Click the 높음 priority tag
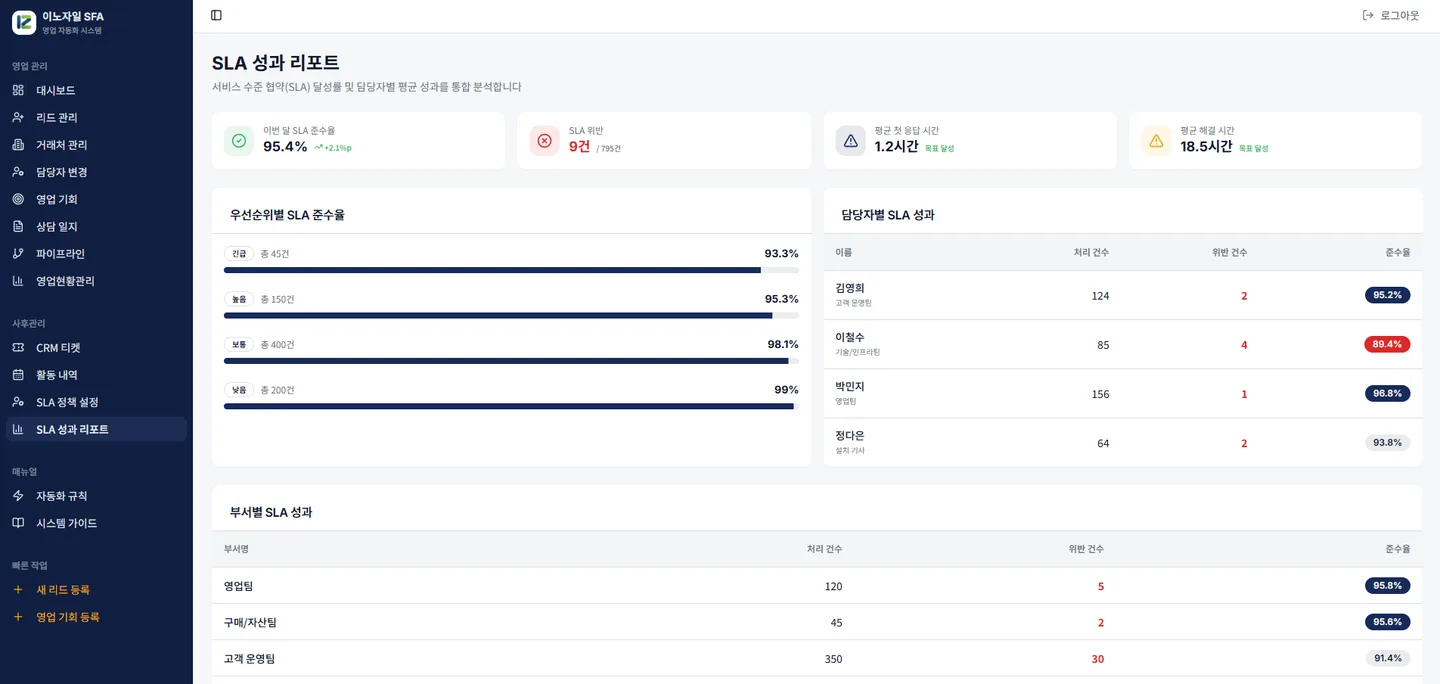The image size is (1440, 684). tap(239, 299)
